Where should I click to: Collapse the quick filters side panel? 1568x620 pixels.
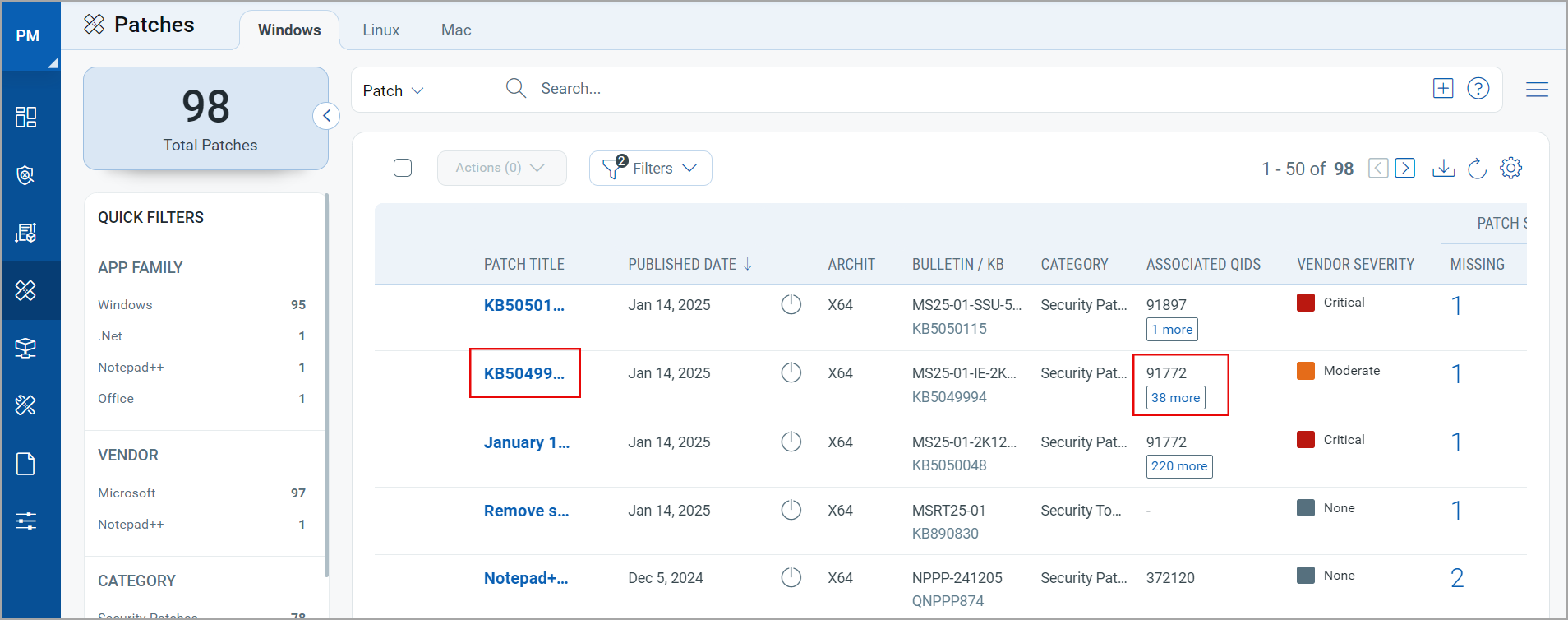[x=326, y=116]
